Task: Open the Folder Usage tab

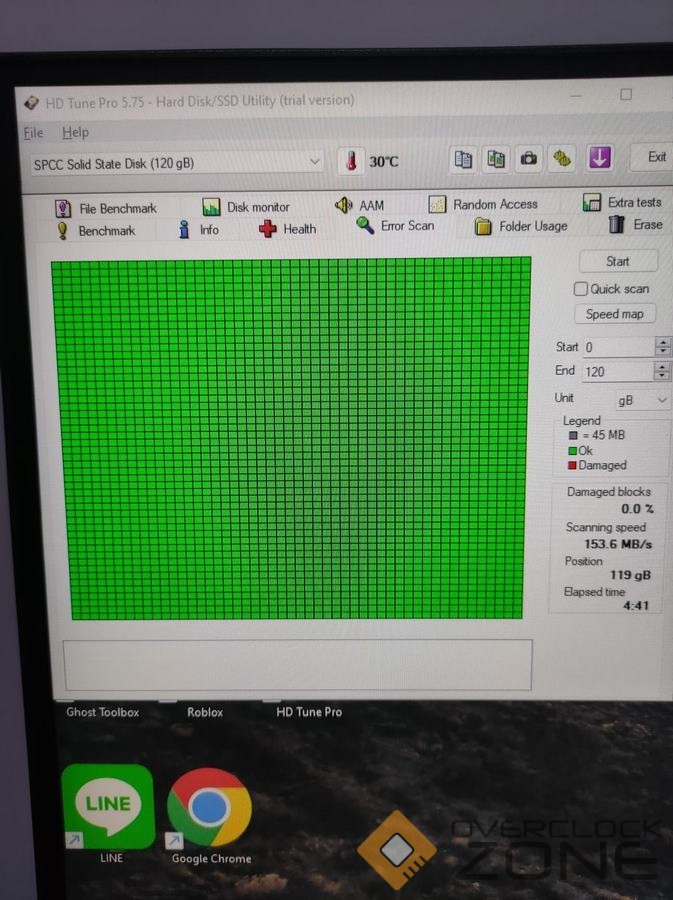Action: click(521, 226)
